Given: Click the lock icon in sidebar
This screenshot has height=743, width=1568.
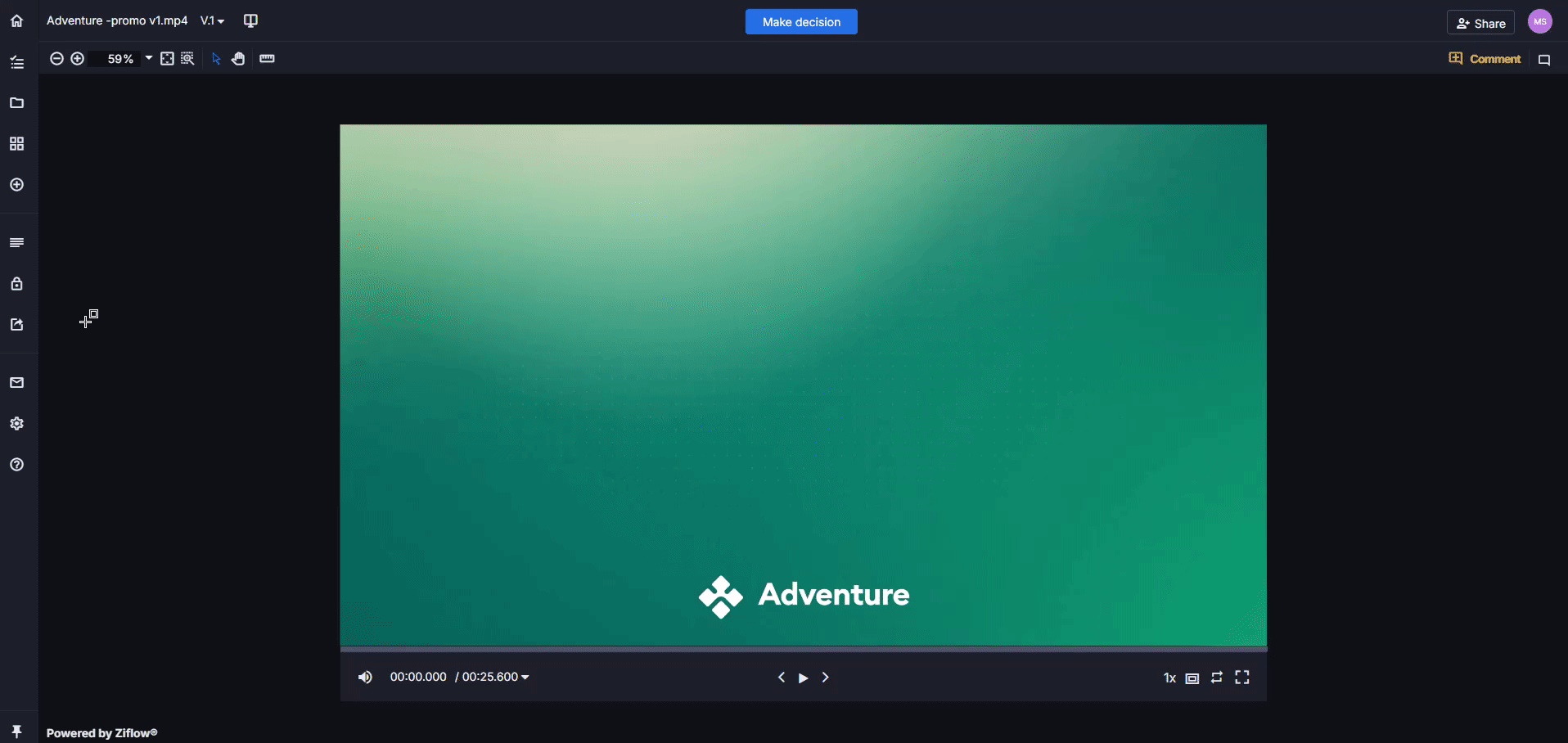Looking at the screenshot, I should [x=16, y=284].
